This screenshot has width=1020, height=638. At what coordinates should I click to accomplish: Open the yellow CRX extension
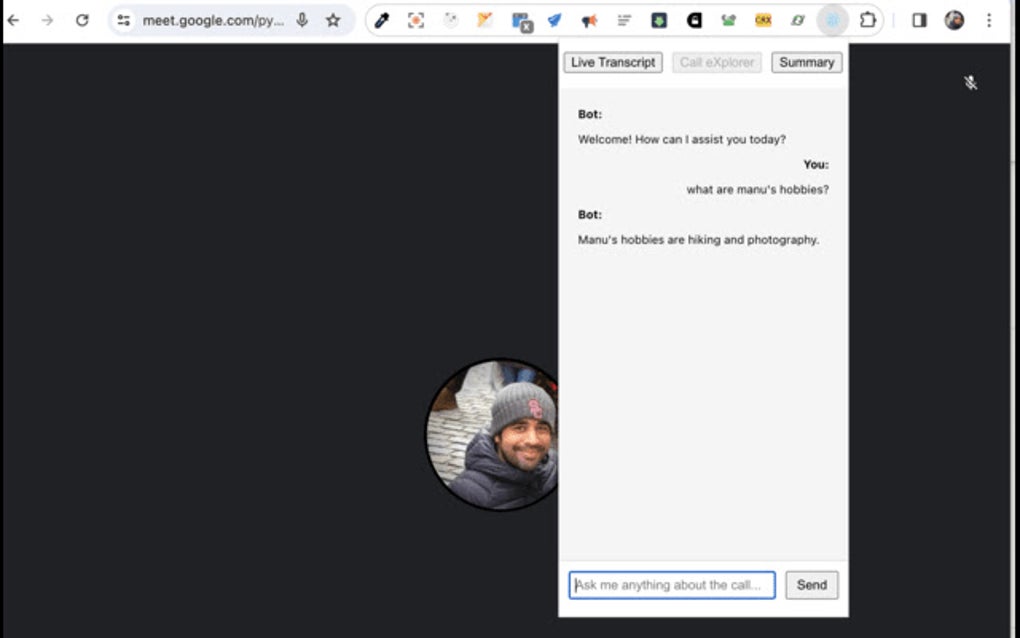point(763,20)
